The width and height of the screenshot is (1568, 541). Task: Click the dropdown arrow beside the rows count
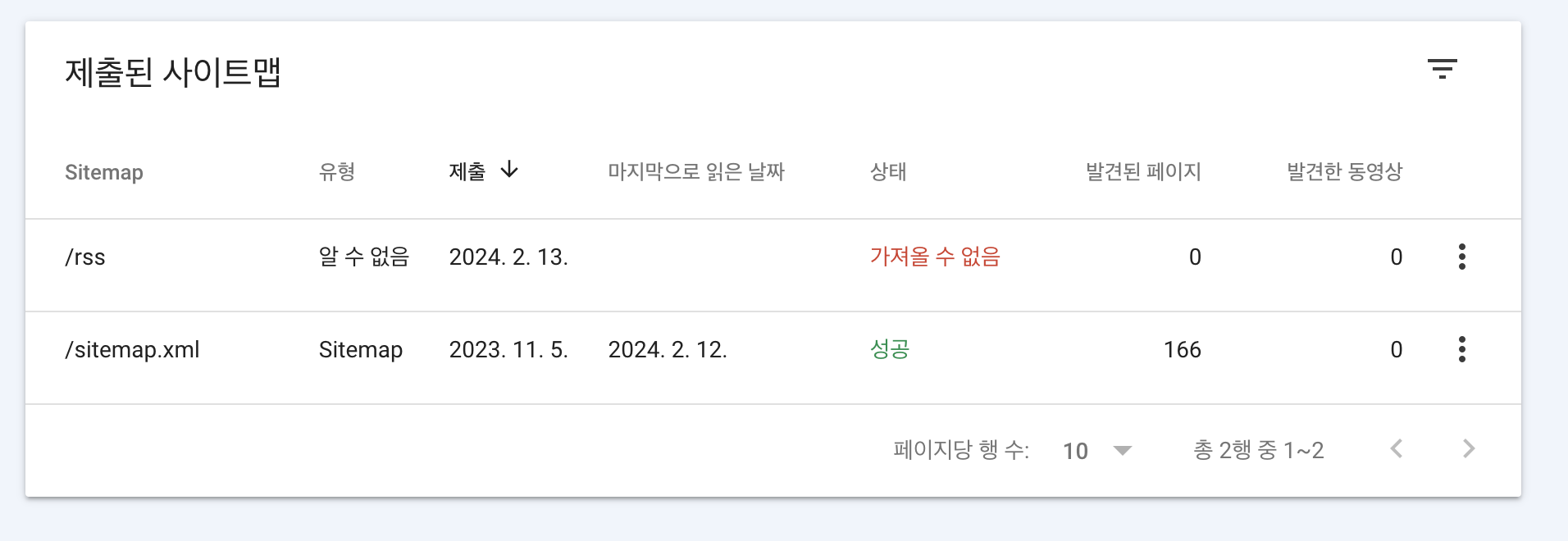pos(1123,450)
